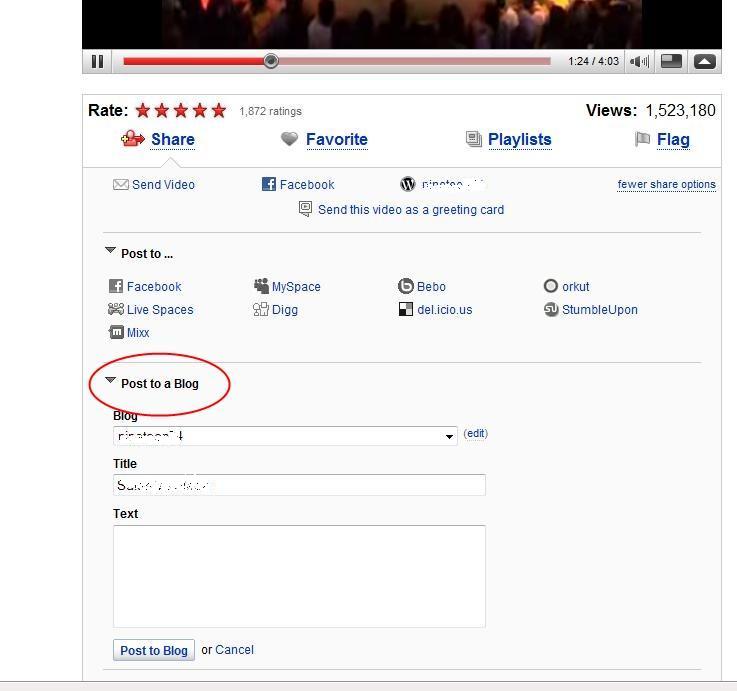Click the Send Video envelope link
Viewport: 737px width, 691px height.
(121, 185)
